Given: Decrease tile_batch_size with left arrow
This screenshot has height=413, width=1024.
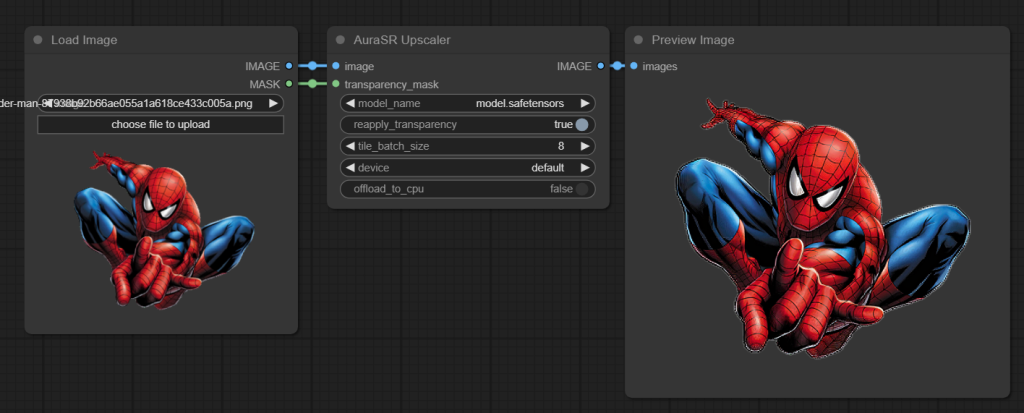Looking at the screenshot, I should [x=349, y=146].
